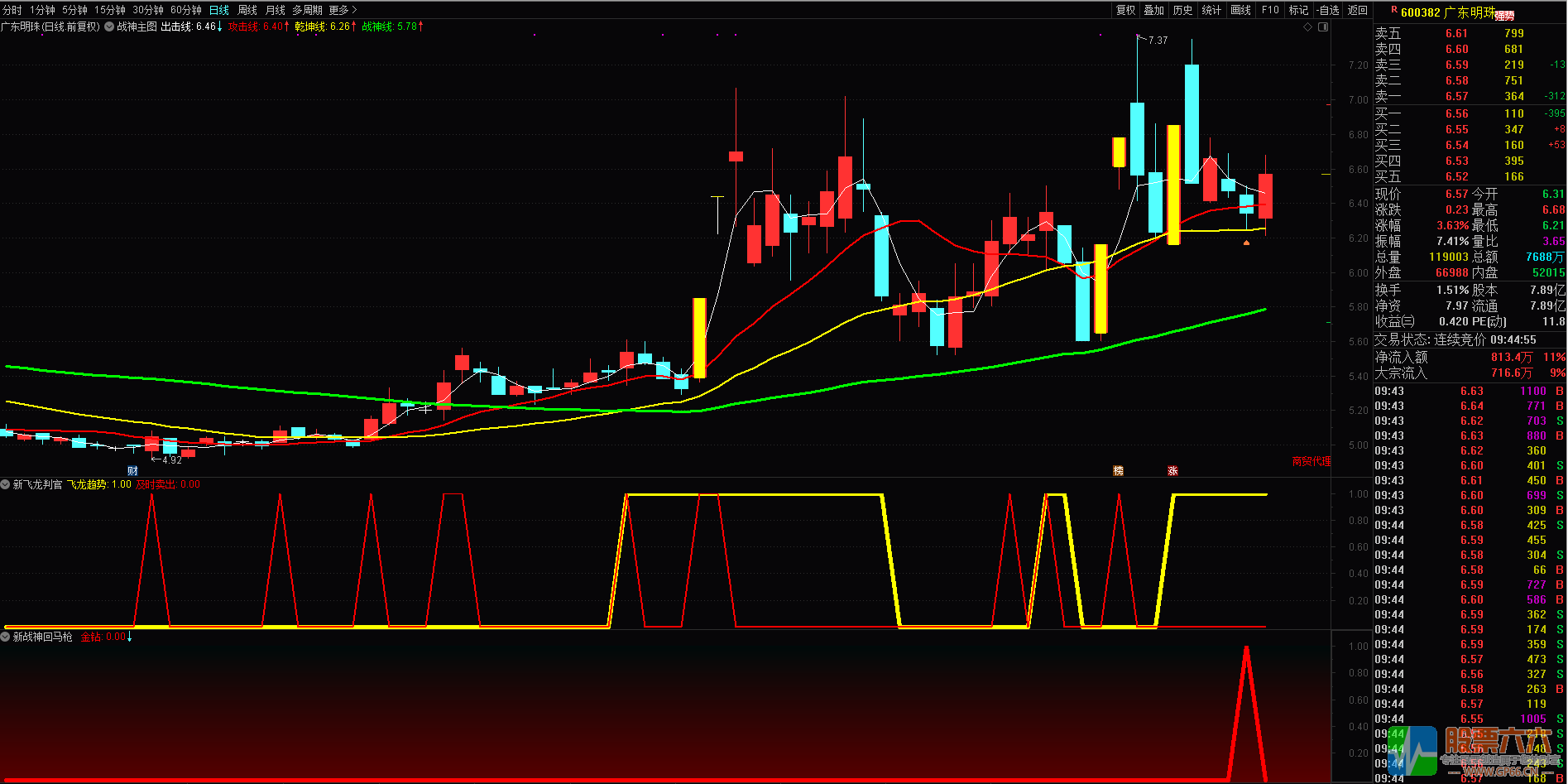Toggle 复权 price adjustment in the top toolbar
This screenshot has height=784, width=1568.
coord(1126,10)
